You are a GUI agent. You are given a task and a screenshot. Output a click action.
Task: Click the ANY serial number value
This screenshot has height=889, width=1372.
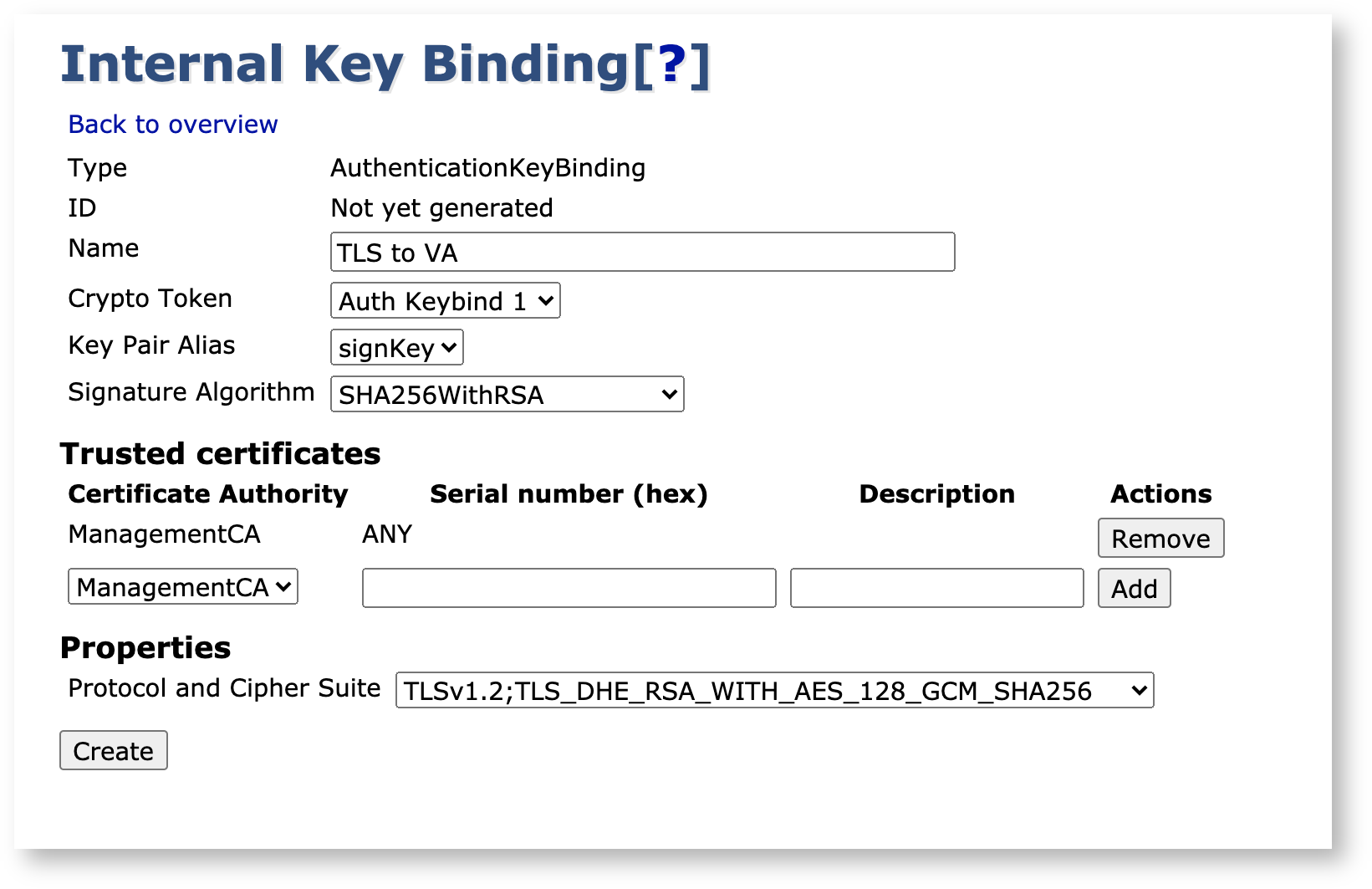387,534
